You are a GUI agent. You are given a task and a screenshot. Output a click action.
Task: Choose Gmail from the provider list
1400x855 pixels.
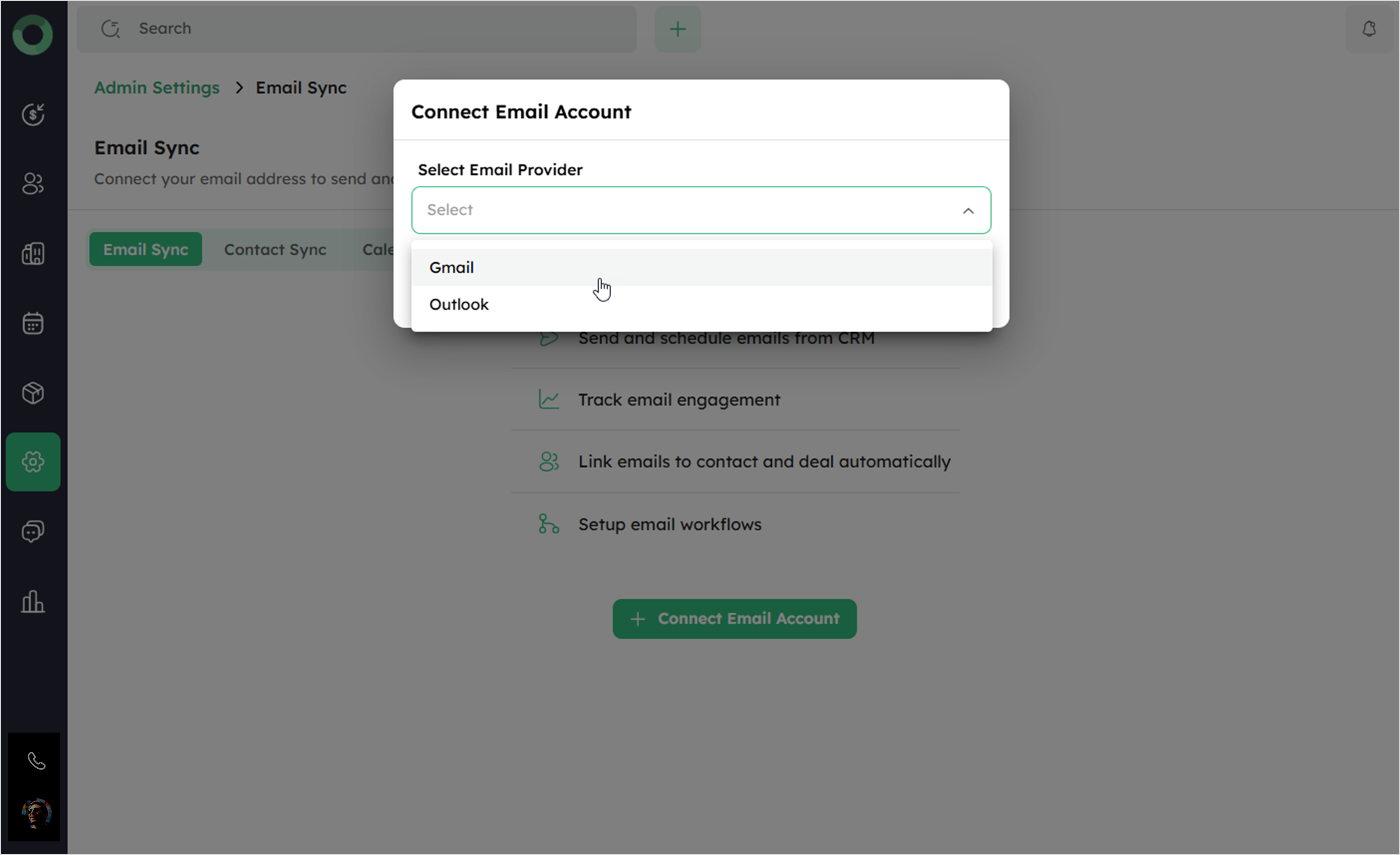pos(451,268)
